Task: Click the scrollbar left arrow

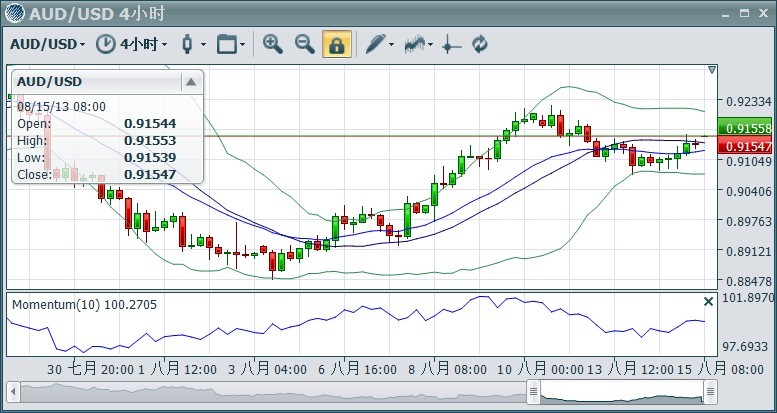Action: pyautogui.click(x=13, y=392)
